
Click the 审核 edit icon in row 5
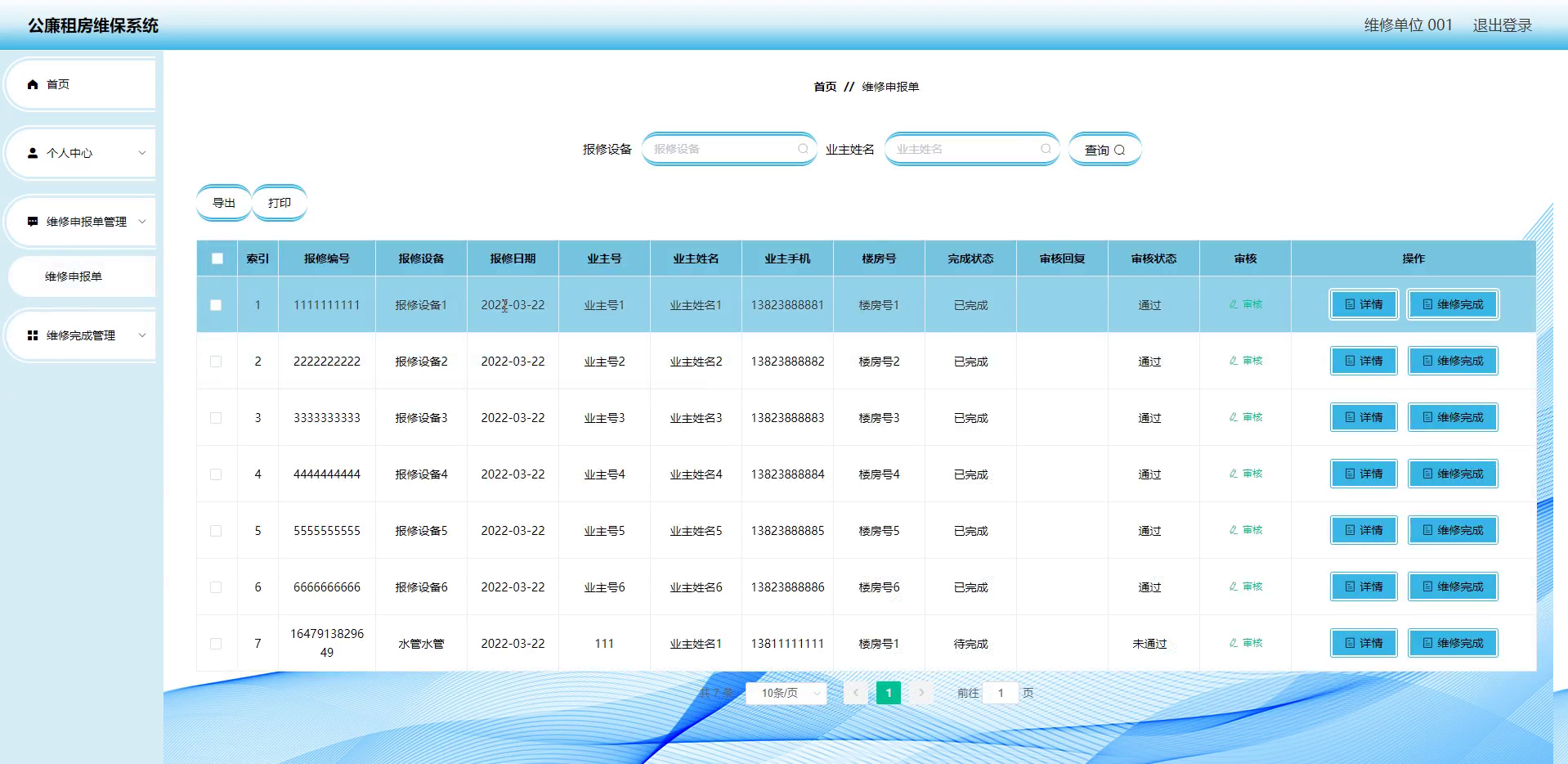pyautogui.click(x=1234, y=530)
